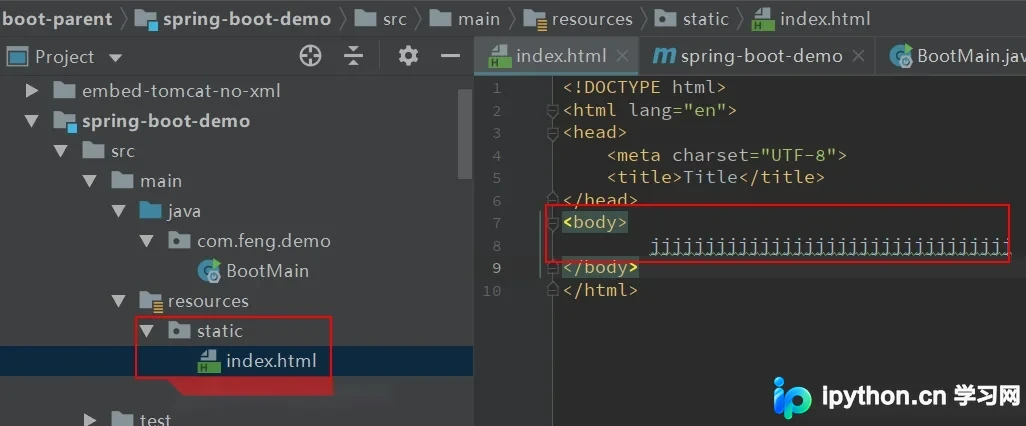Screen dimensions: 1026x426
Task: Click the fold end marker at line 9
Action: tap(553, 267)
